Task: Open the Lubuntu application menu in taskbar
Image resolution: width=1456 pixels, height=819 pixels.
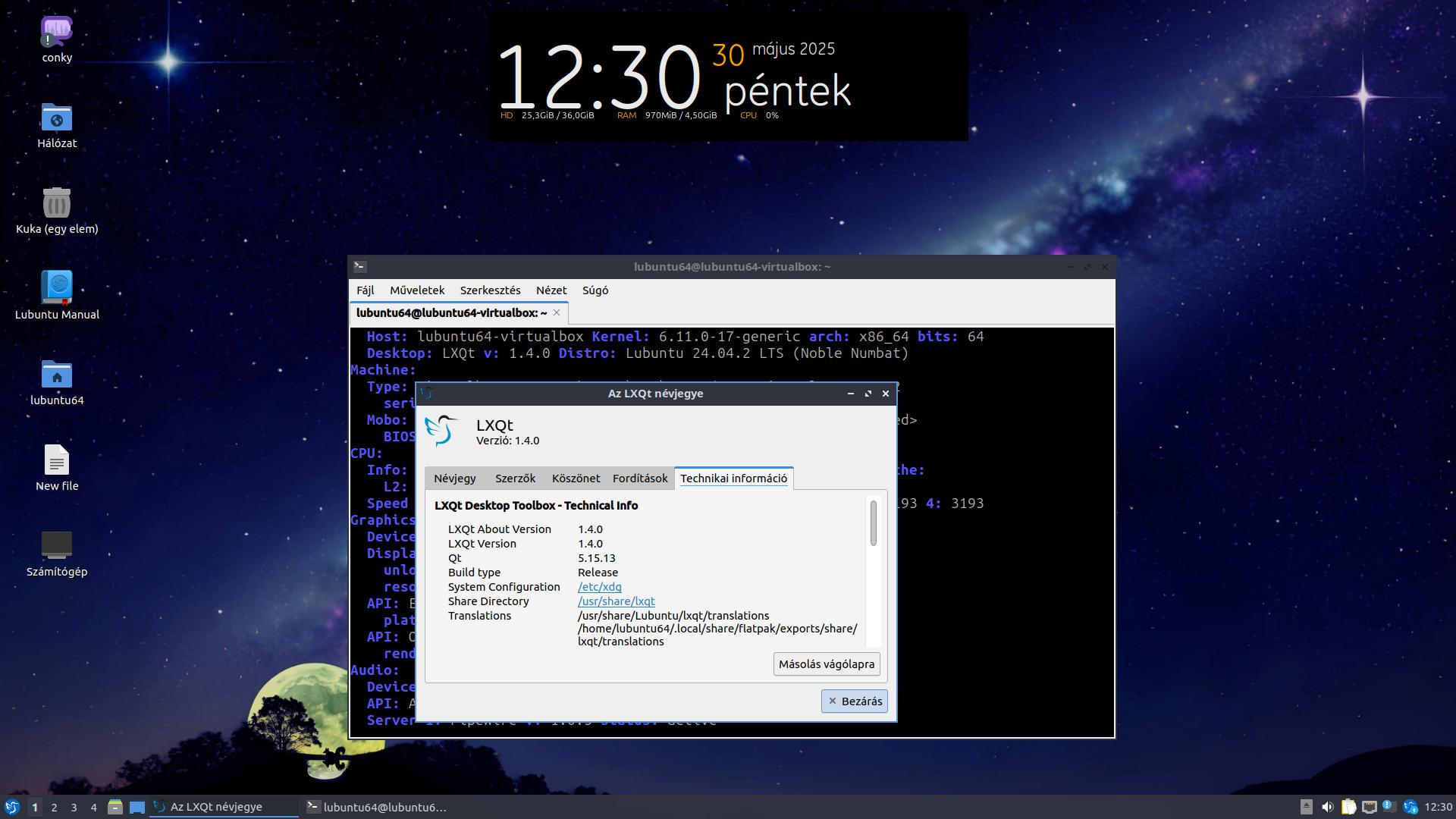Action: pos(12,807)
